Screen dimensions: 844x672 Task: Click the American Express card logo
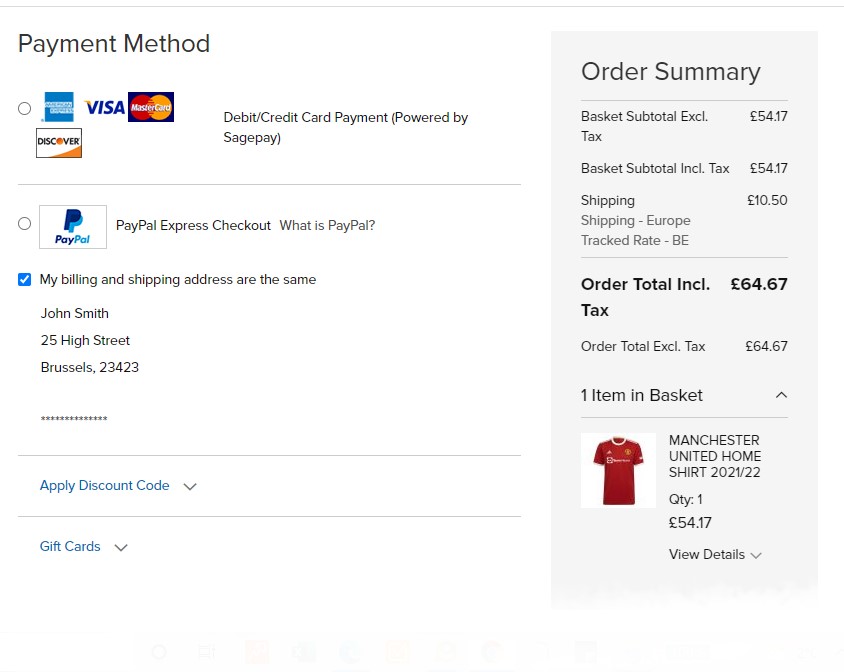point(58,107)
